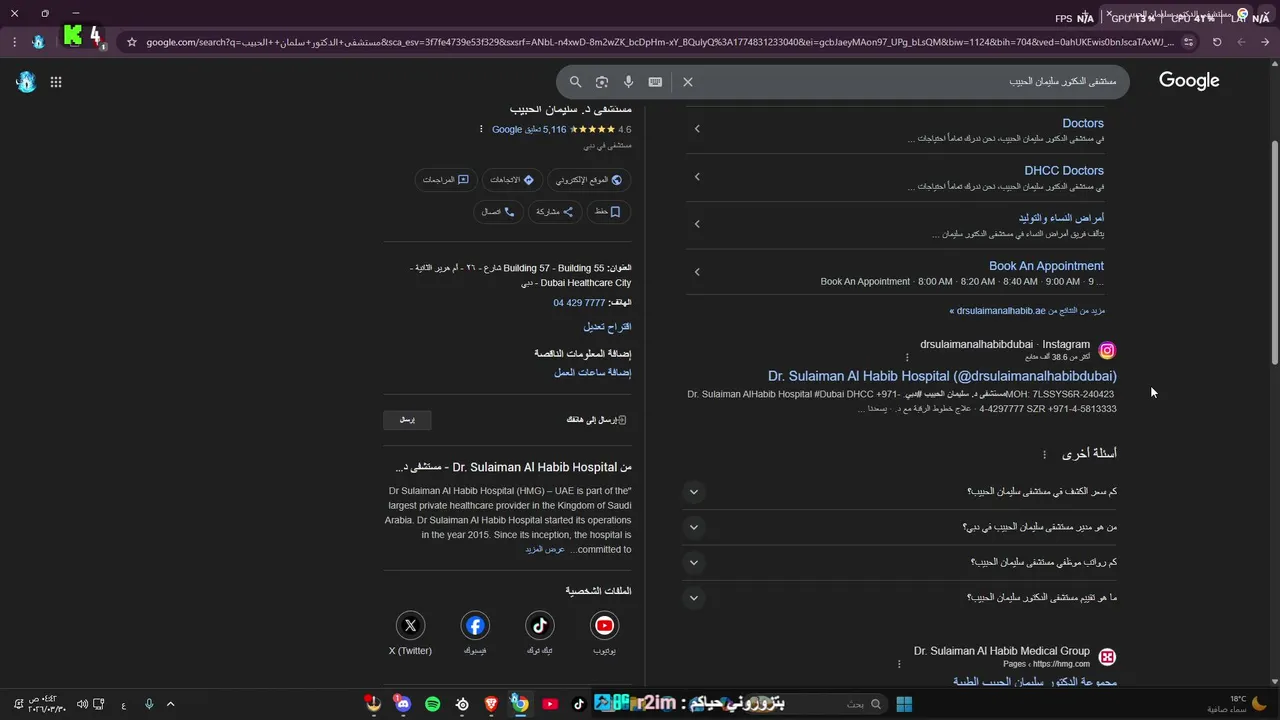This screenshot has height=720, width=1280.
Task: Search by image with Google Lens
Action: point(602,82)
